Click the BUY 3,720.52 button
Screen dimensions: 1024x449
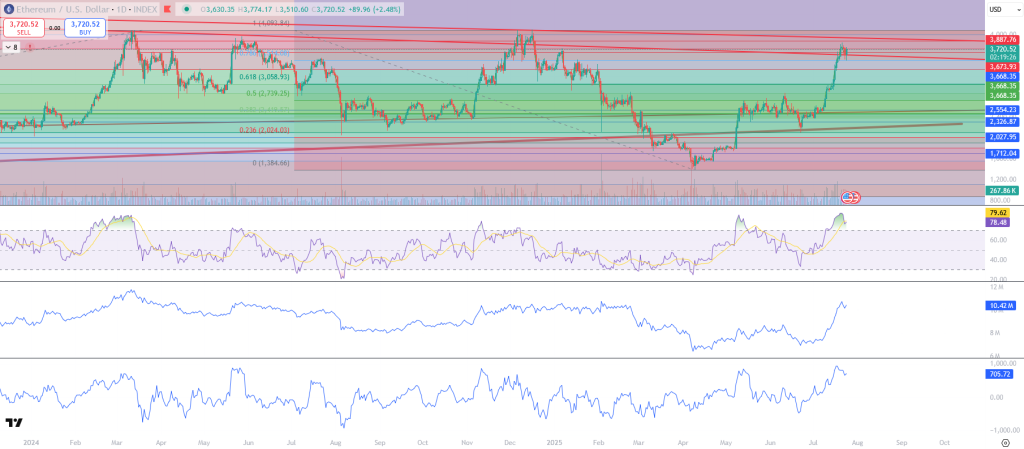[85, 27]
